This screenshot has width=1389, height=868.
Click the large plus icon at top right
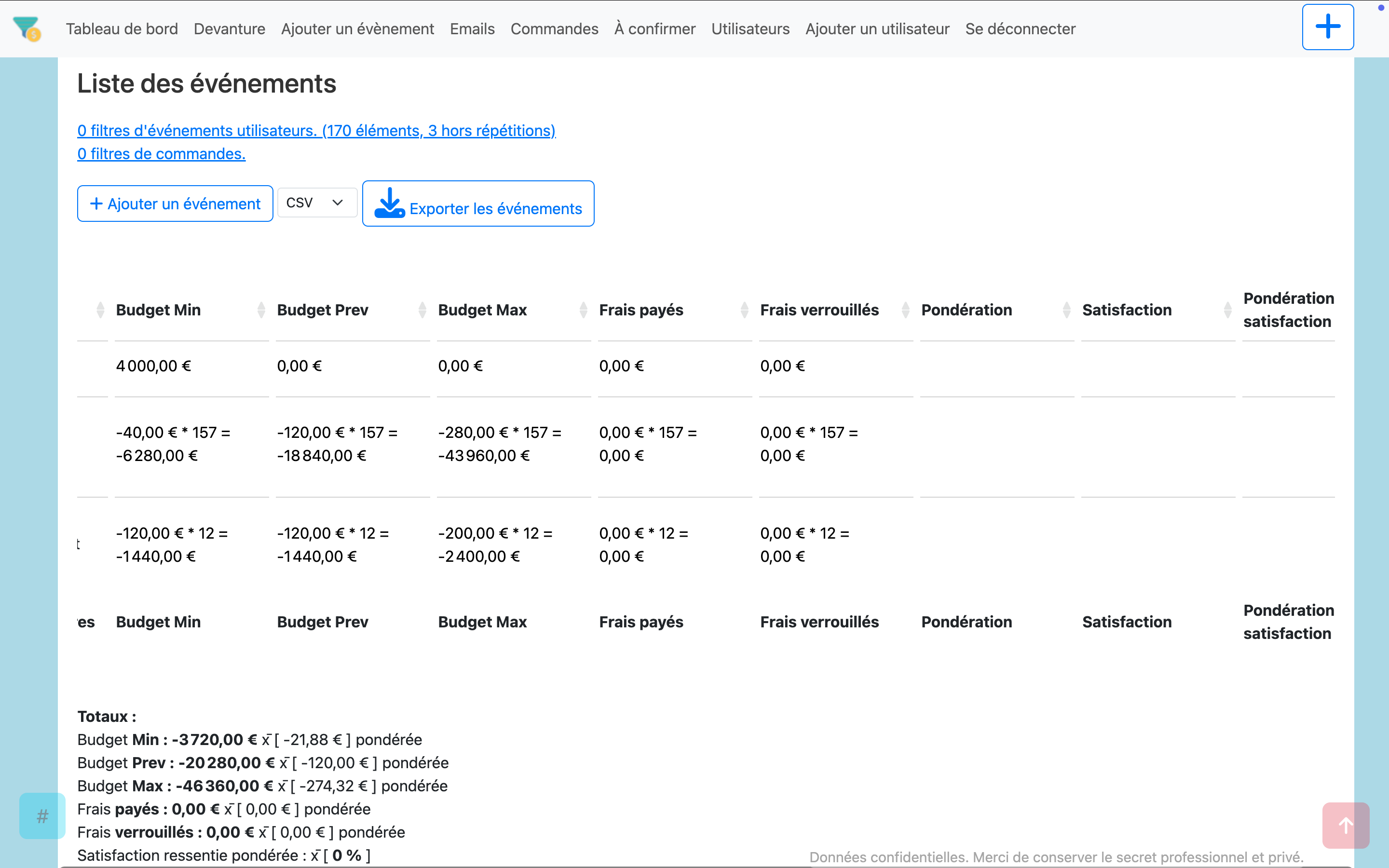[x=1327, y=27]
